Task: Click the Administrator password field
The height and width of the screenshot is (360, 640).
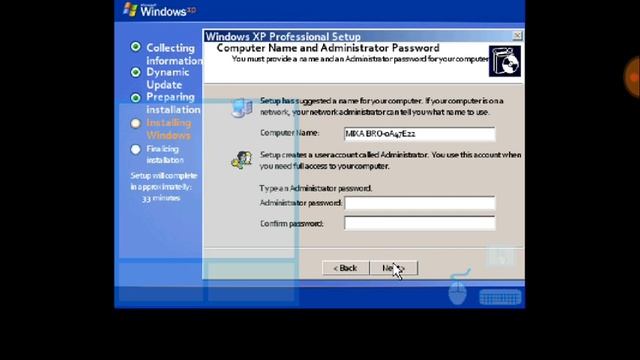Action: point(420,203)
